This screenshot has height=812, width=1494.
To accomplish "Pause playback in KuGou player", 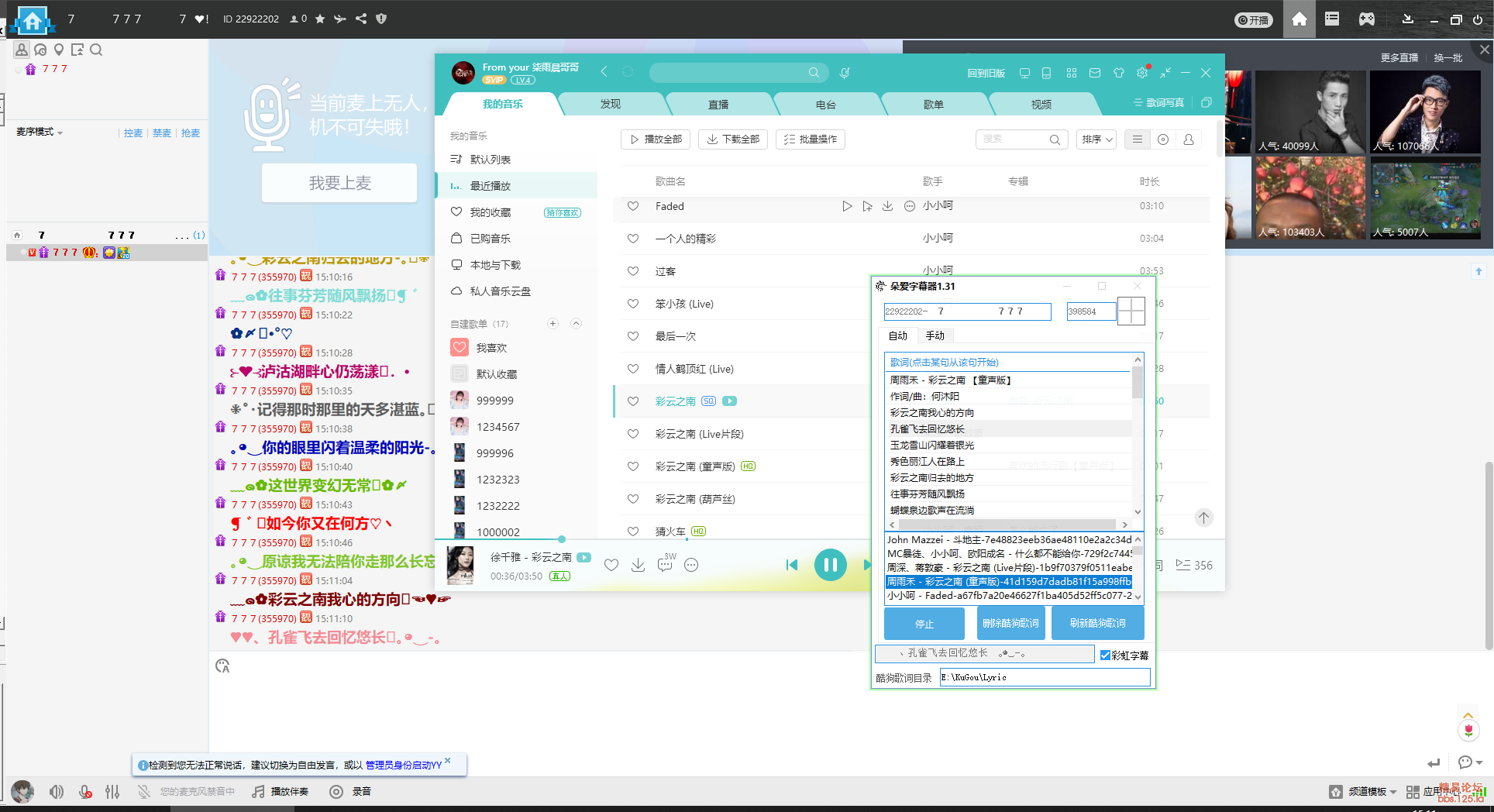I will (x=830, y=565).
